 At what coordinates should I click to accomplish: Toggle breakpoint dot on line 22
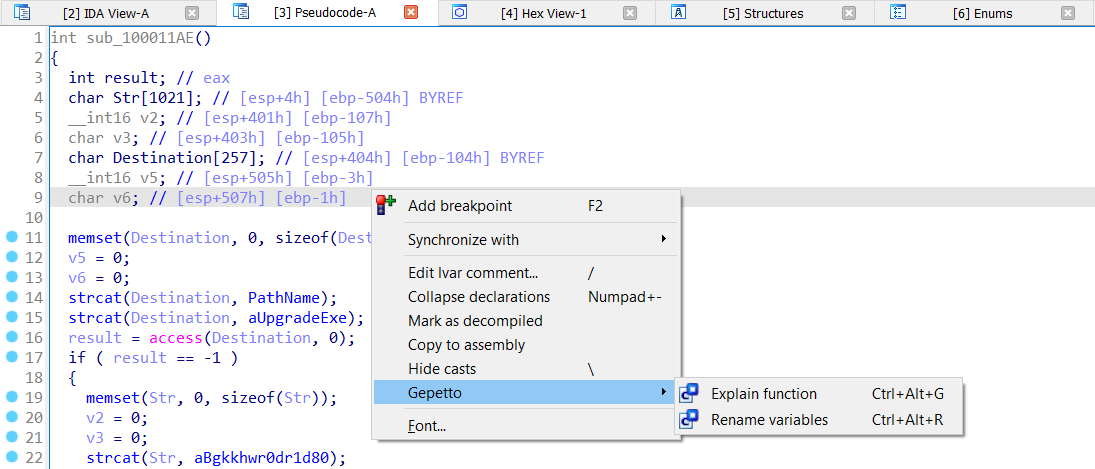(x=11, y=457)
